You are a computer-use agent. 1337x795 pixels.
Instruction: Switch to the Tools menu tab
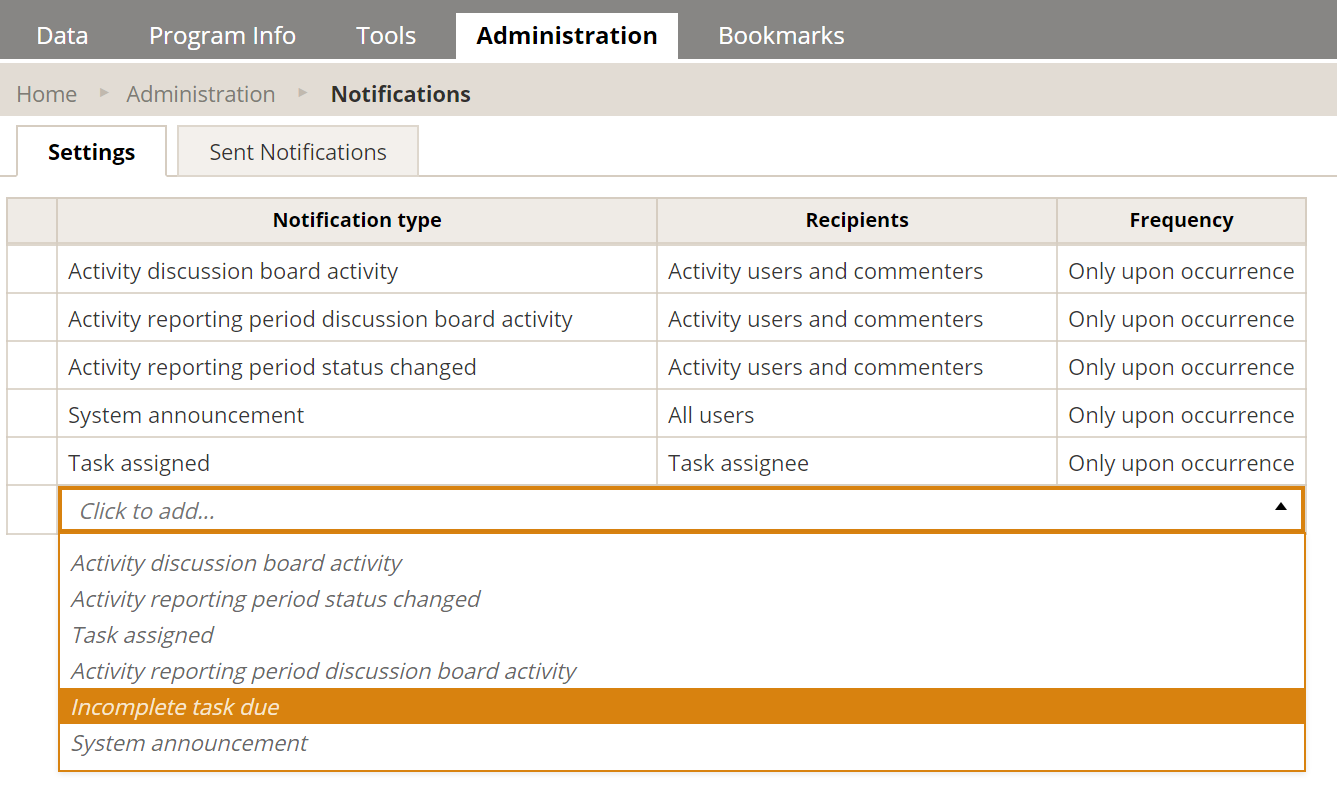click(386, 36)
